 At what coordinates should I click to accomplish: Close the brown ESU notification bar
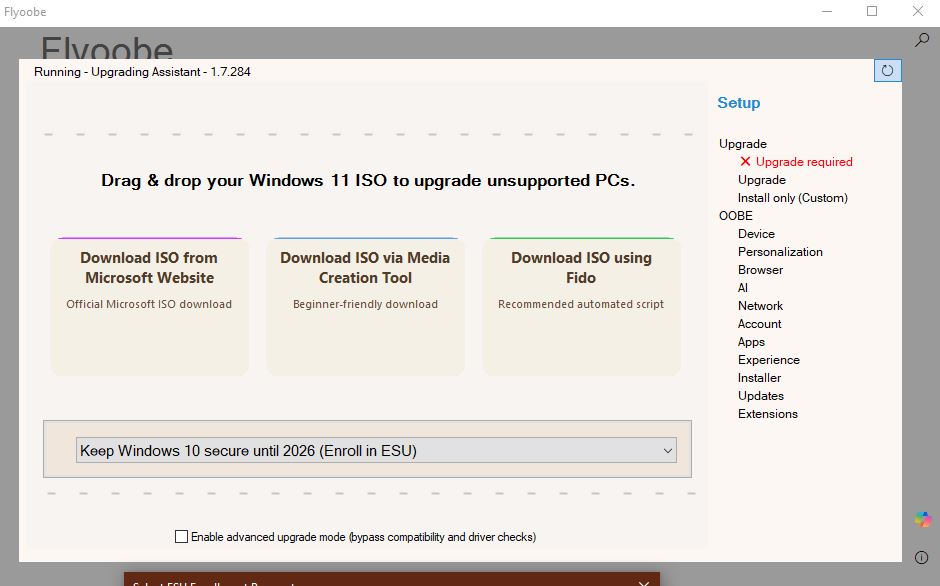click(x=644, y=582)
